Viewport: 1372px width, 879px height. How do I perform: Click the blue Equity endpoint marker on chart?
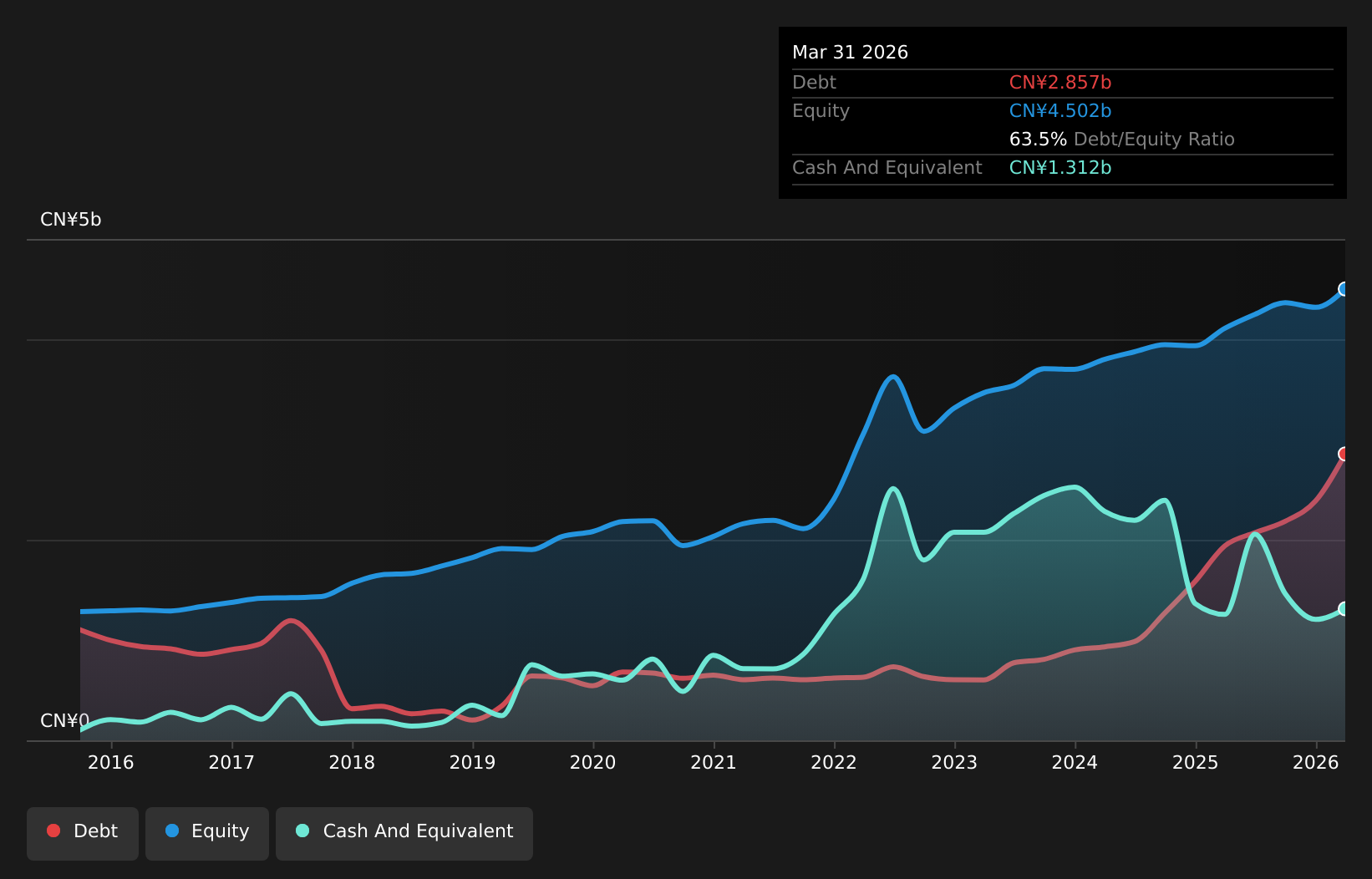[x=1344, y=289]
